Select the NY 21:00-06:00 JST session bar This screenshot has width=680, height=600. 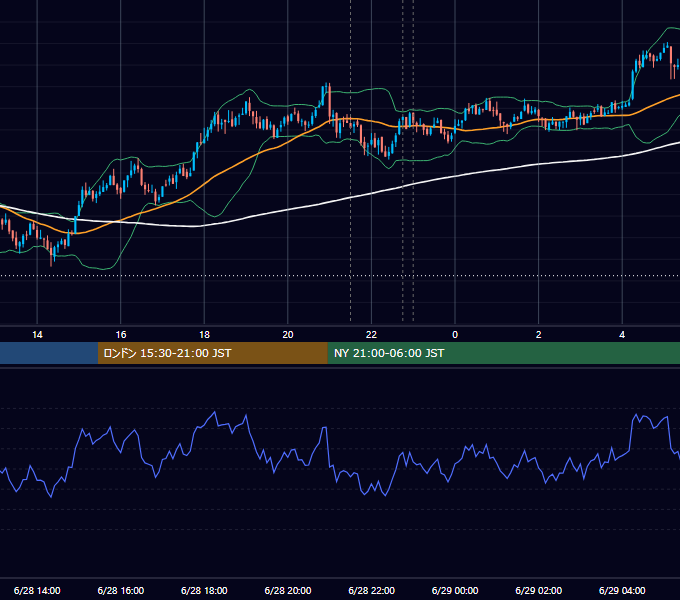pyautogui.click(x=503, y=353)
